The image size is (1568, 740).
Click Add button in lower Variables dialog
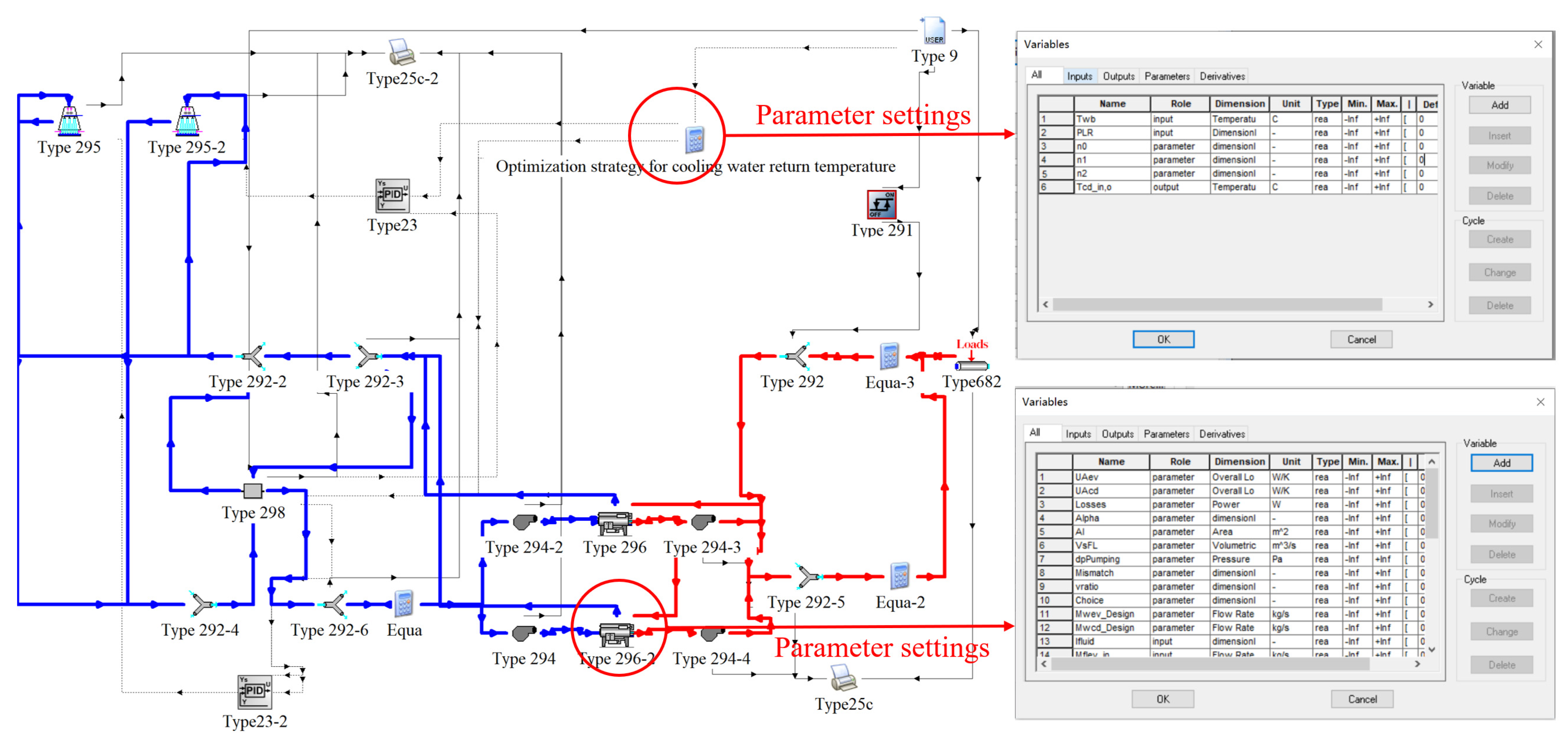1501,463
